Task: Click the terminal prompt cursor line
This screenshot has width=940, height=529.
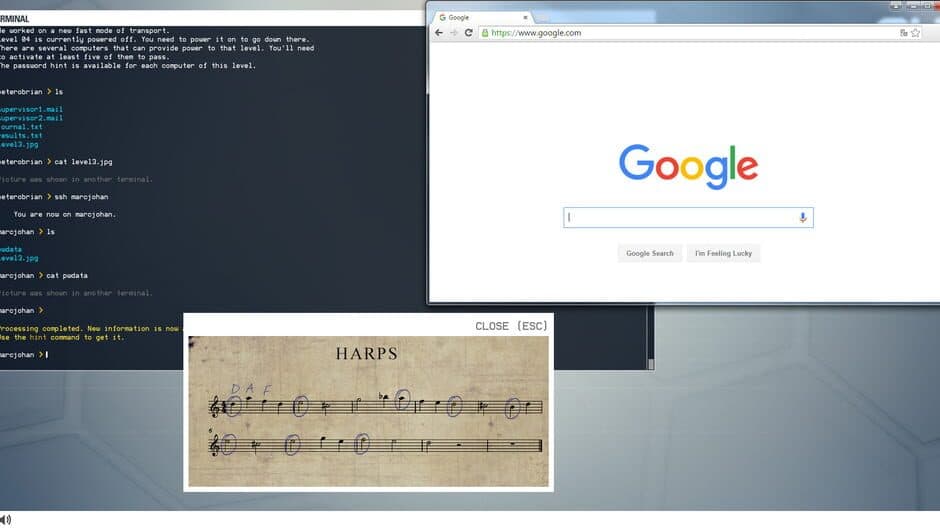Action: pos(24,354)
